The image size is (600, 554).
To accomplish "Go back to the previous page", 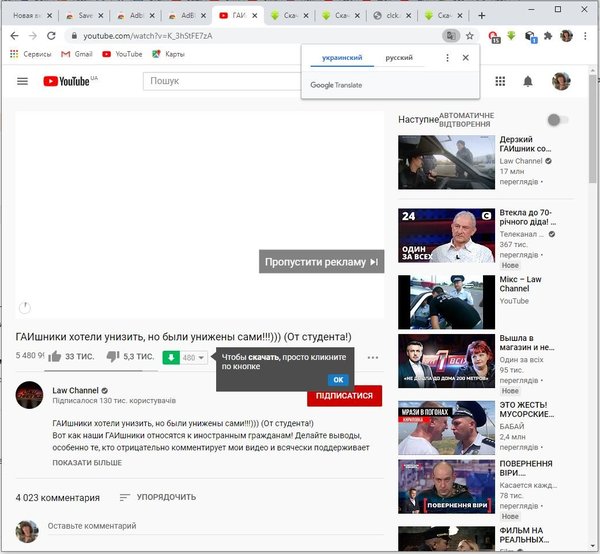I will [x=15, y=36].
